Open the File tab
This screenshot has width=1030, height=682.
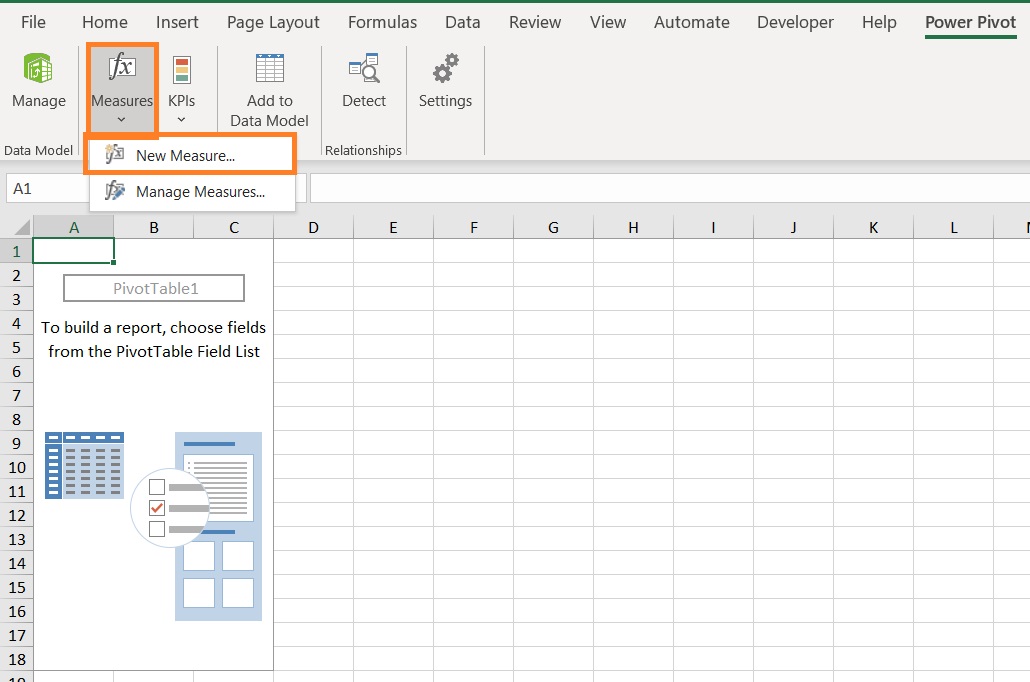coord(34,22)
